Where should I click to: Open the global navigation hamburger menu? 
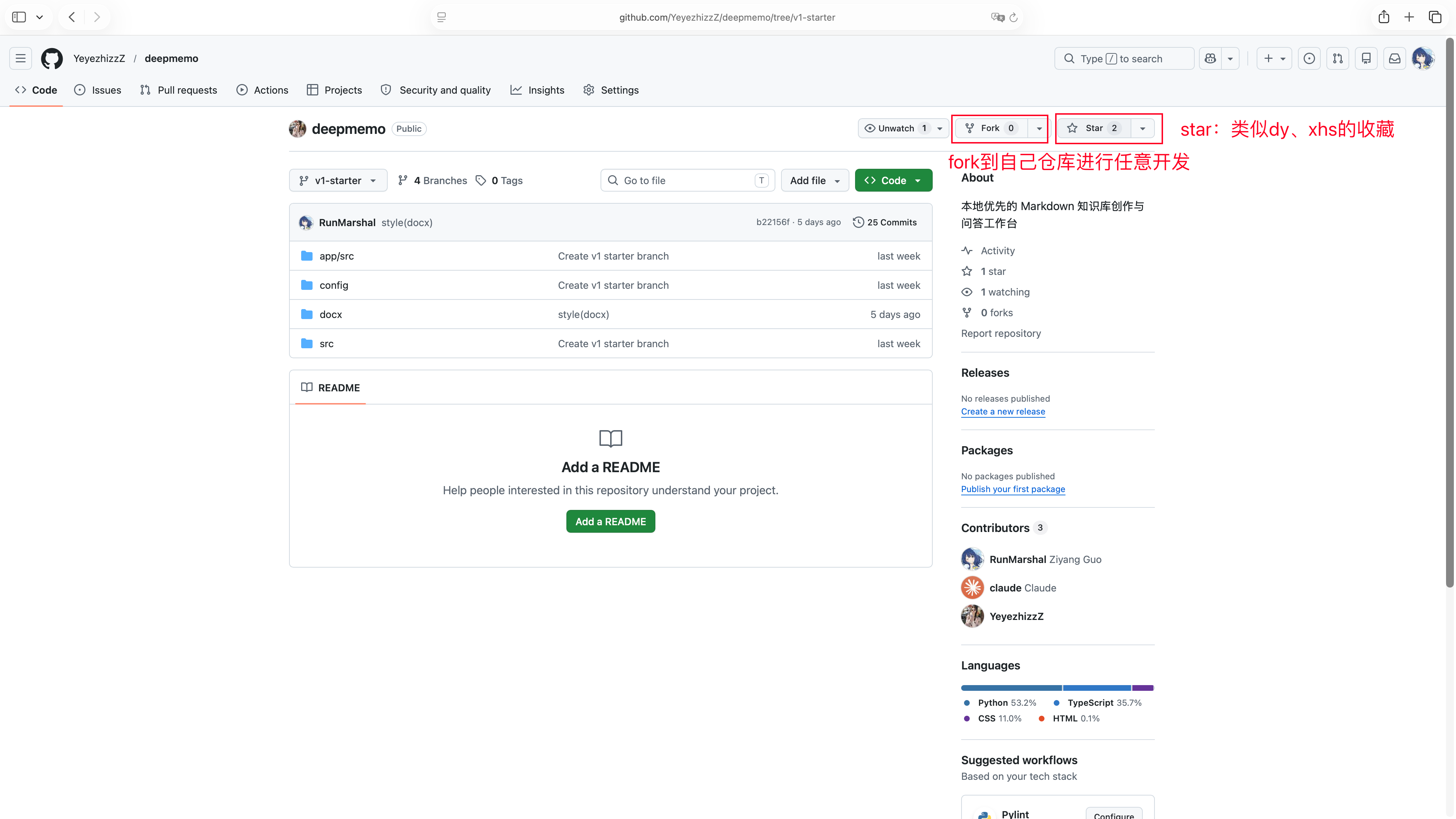click(20, 58)
